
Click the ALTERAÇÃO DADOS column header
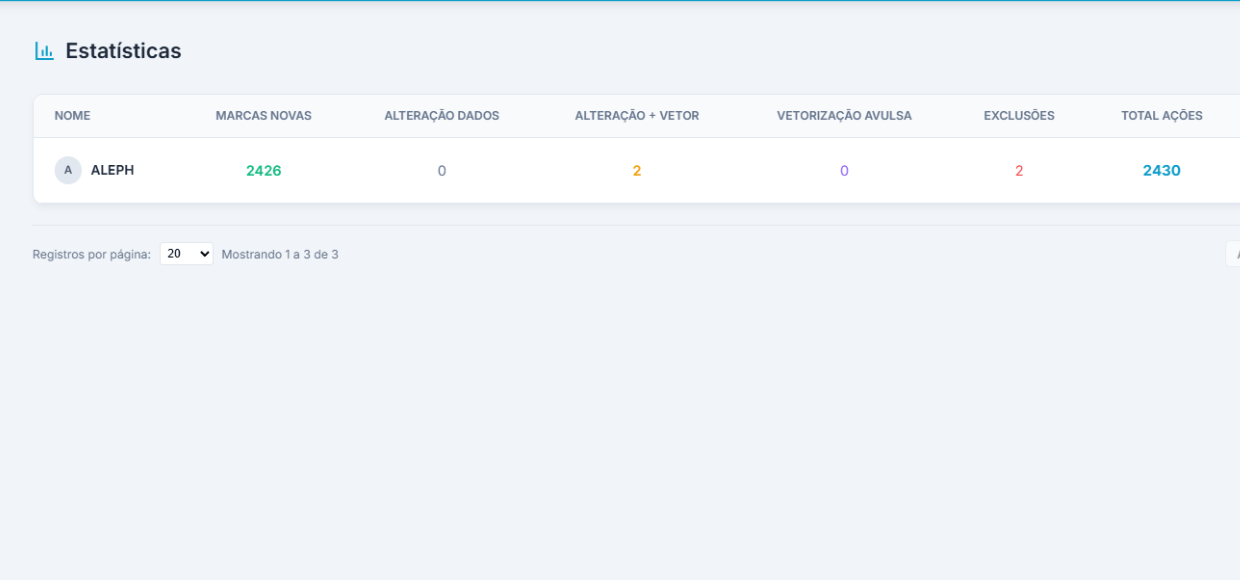pyautogui.click(x=442, y=116)
